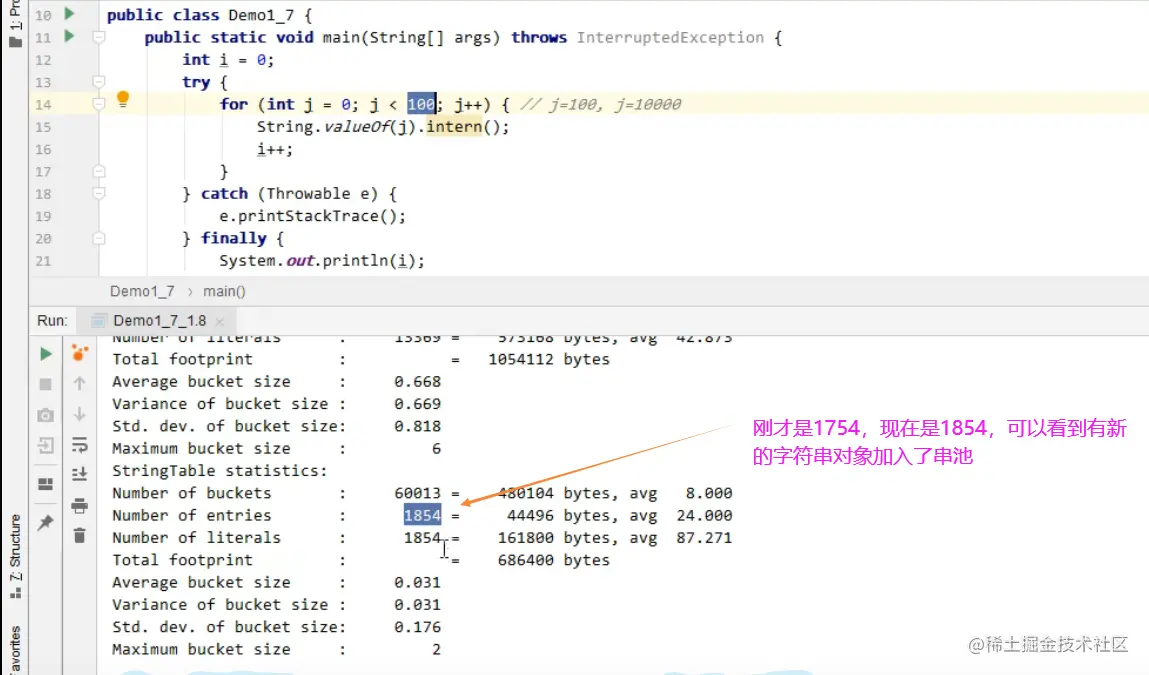The image size is (1149, 675).
Task: Close the Demo1_7_1.8 run tab
Action: [219, 321]
